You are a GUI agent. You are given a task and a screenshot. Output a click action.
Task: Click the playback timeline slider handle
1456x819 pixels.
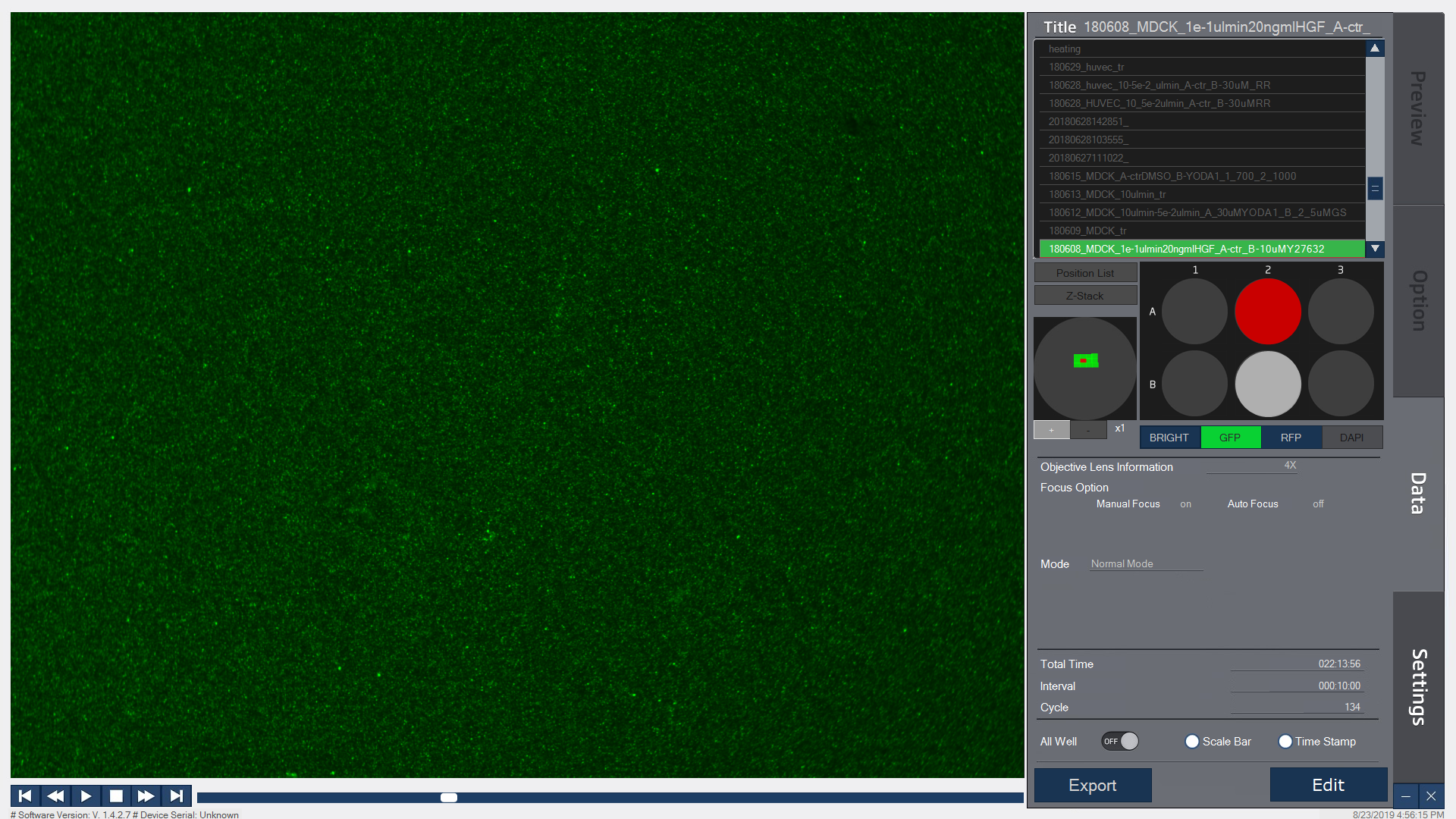449,797
